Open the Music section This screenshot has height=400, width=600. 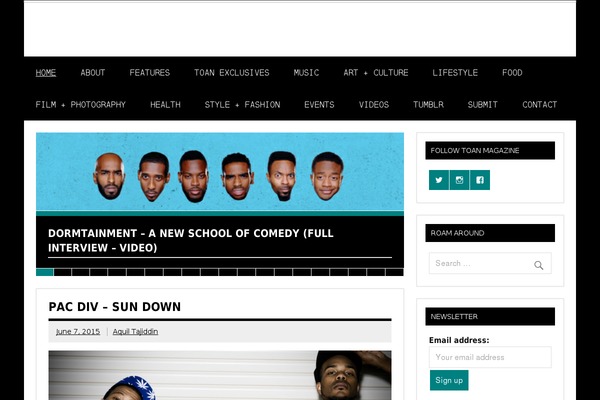[306, 73]
